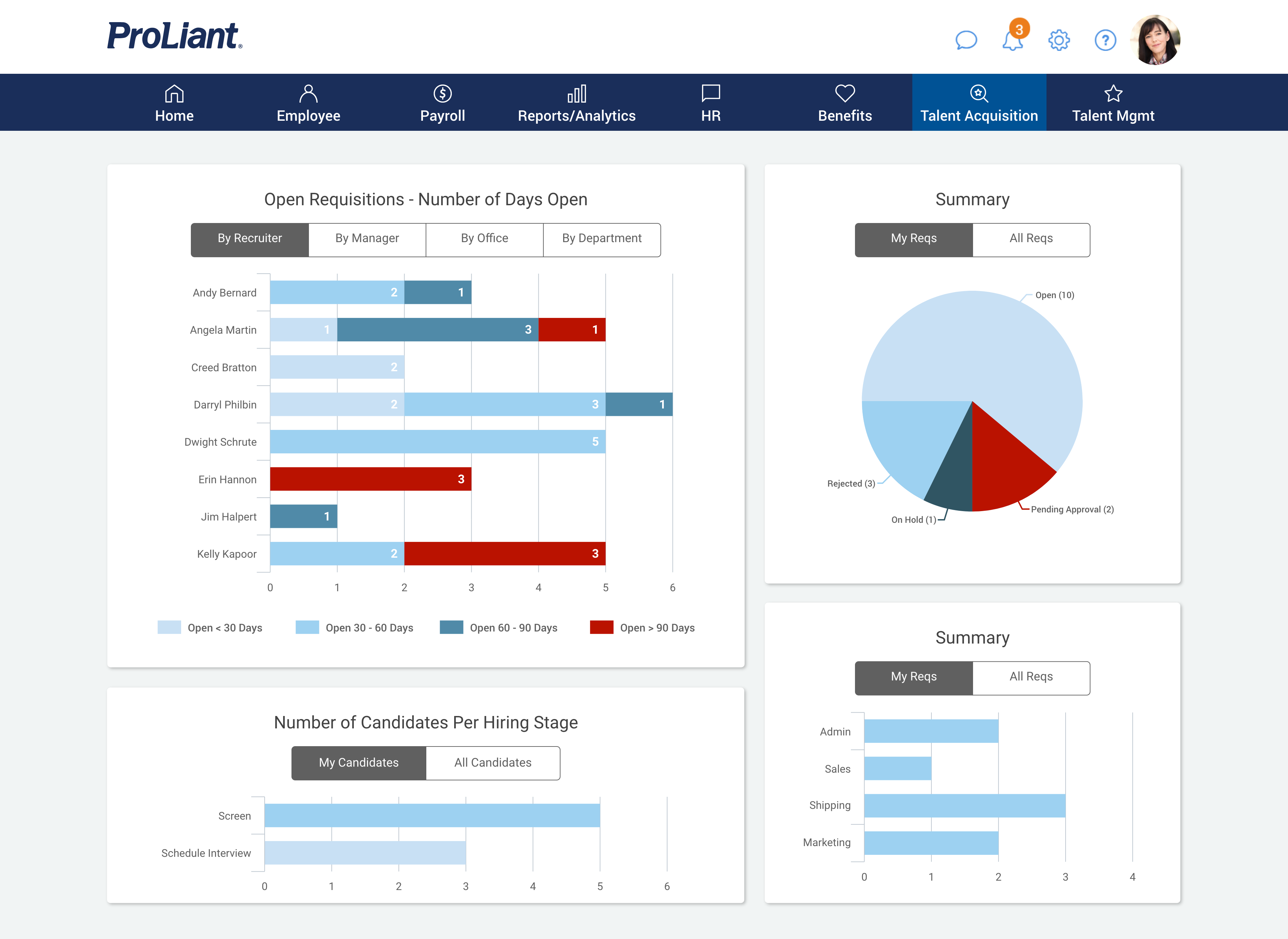Open the settings gear icon
The height and width of the screenshot is (939, 1288).
1058,40
